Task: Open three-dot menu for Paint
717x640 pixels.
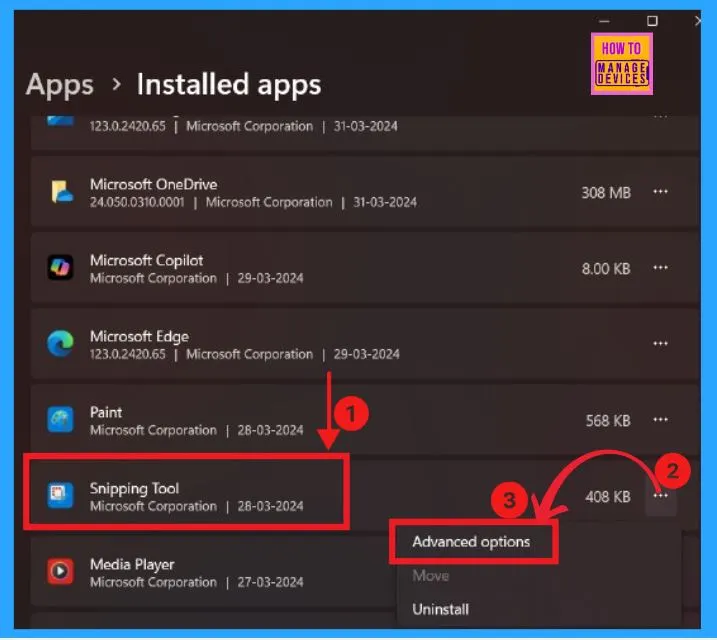Action: pos(660,419)
